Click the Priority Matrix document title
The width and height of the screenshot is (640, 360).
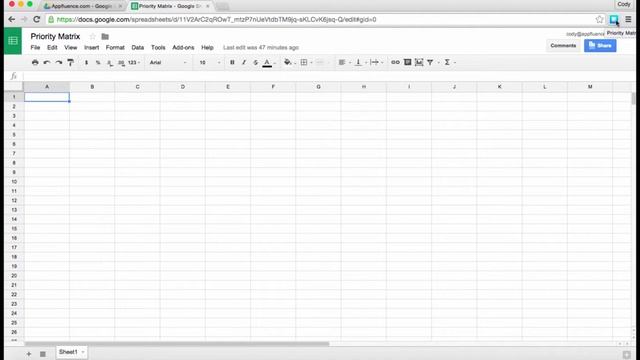tap(55, 36)
